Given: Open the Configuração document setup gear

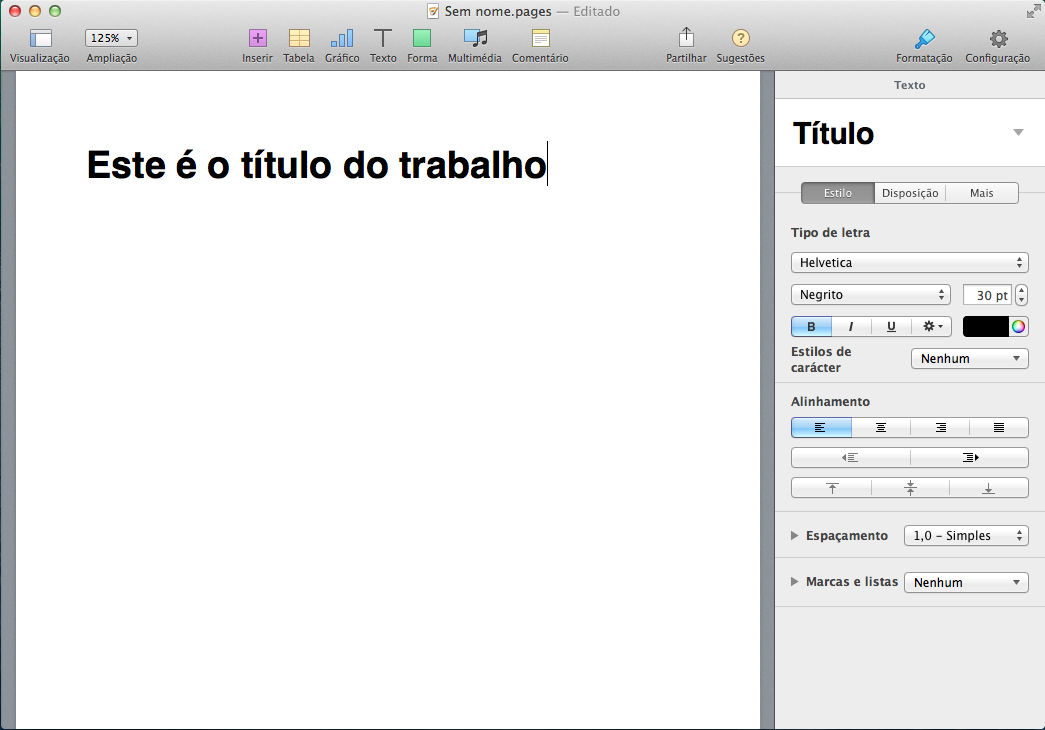Looking at the screenshot, I should [998, 39].
